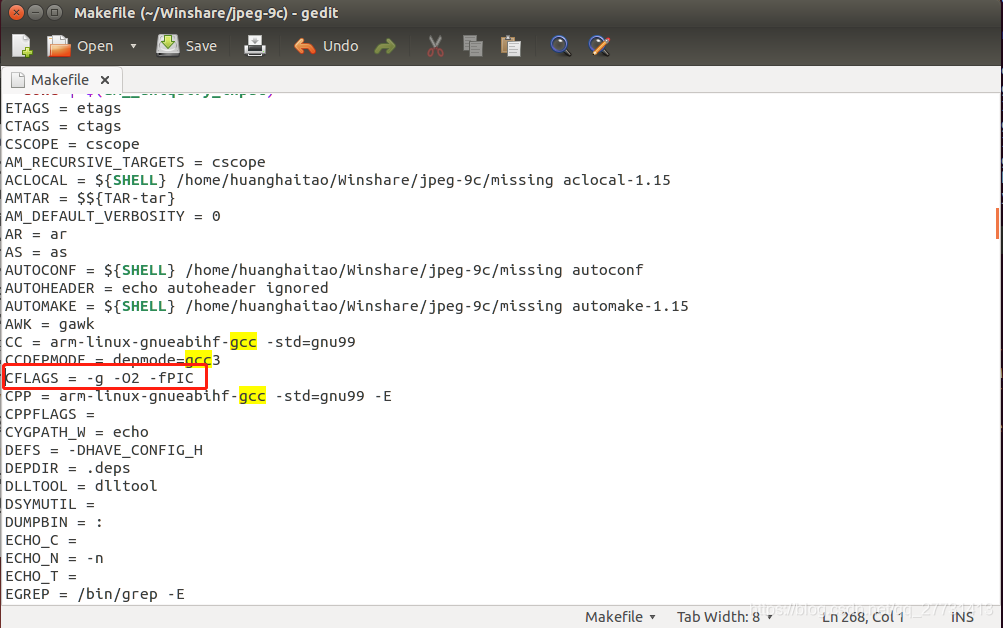The height and width of the screenshot is (628, 1003).
Task: Click the ECHO_C = line
Action: click(40, 540)
